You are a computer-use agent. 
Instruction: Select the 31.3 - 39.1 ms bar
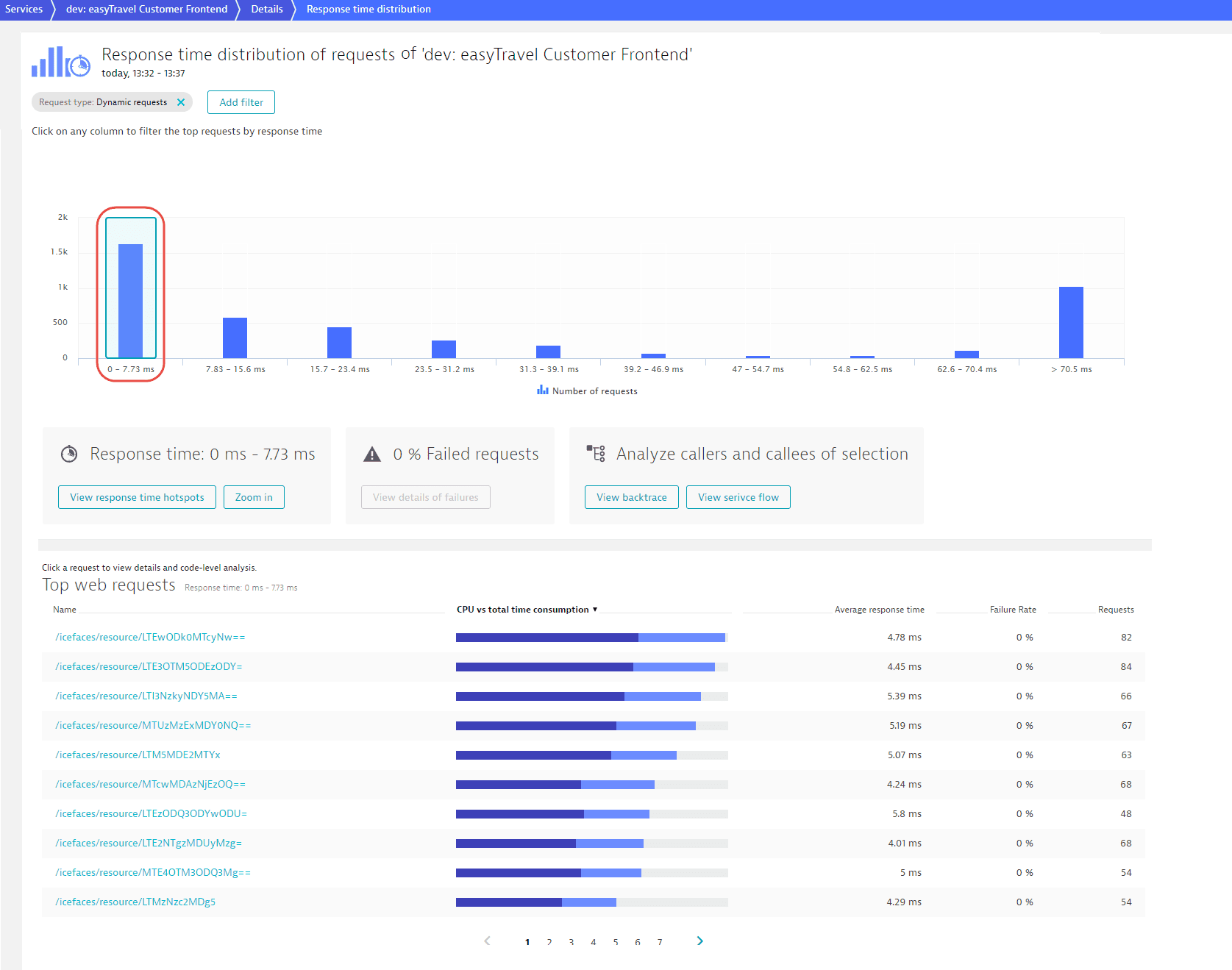click(549, 352)
